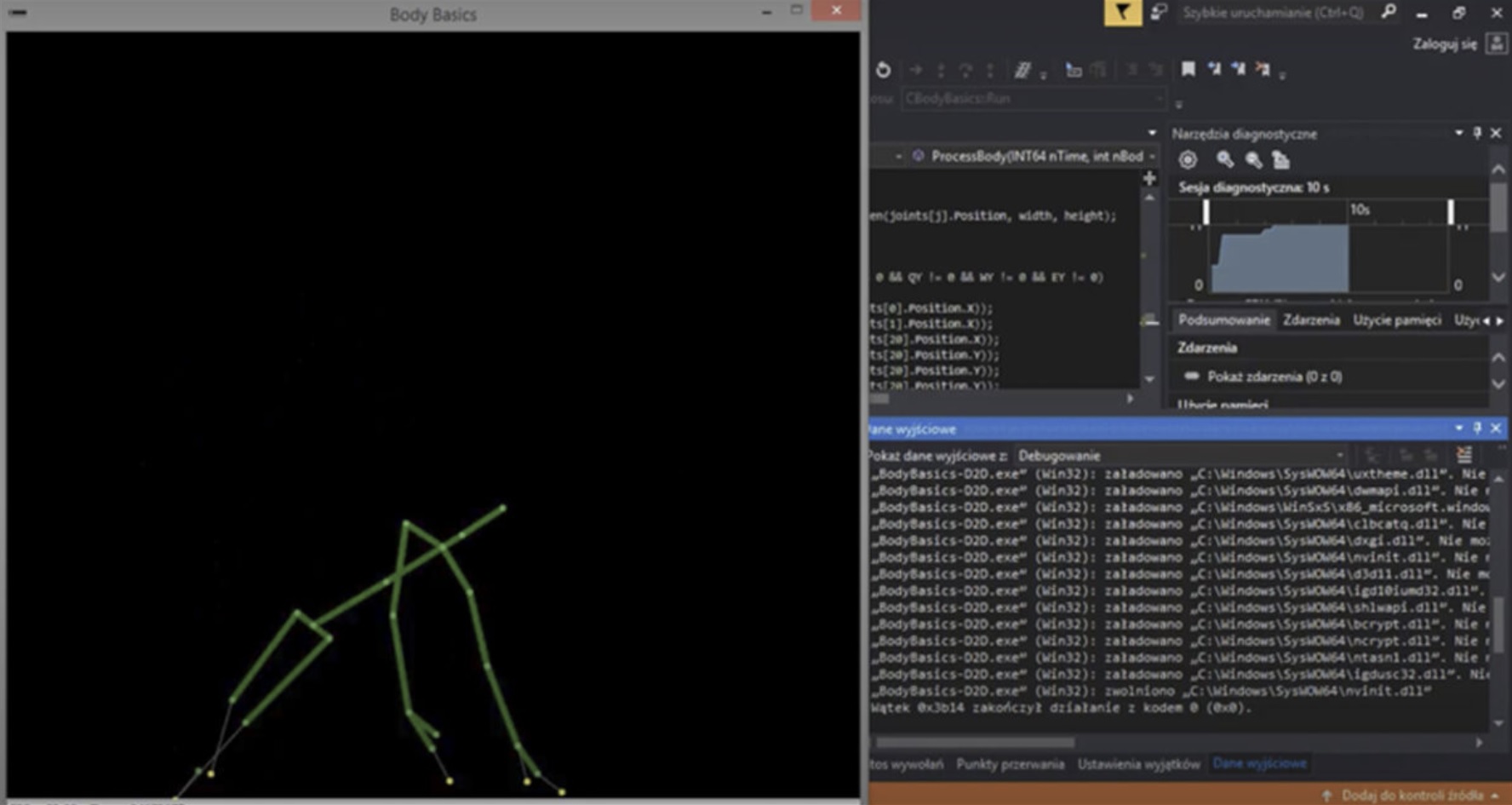Click the restart debugging circular arrow icon
The width and height of the screenshot is (1512, 805).
click(883, 70)
